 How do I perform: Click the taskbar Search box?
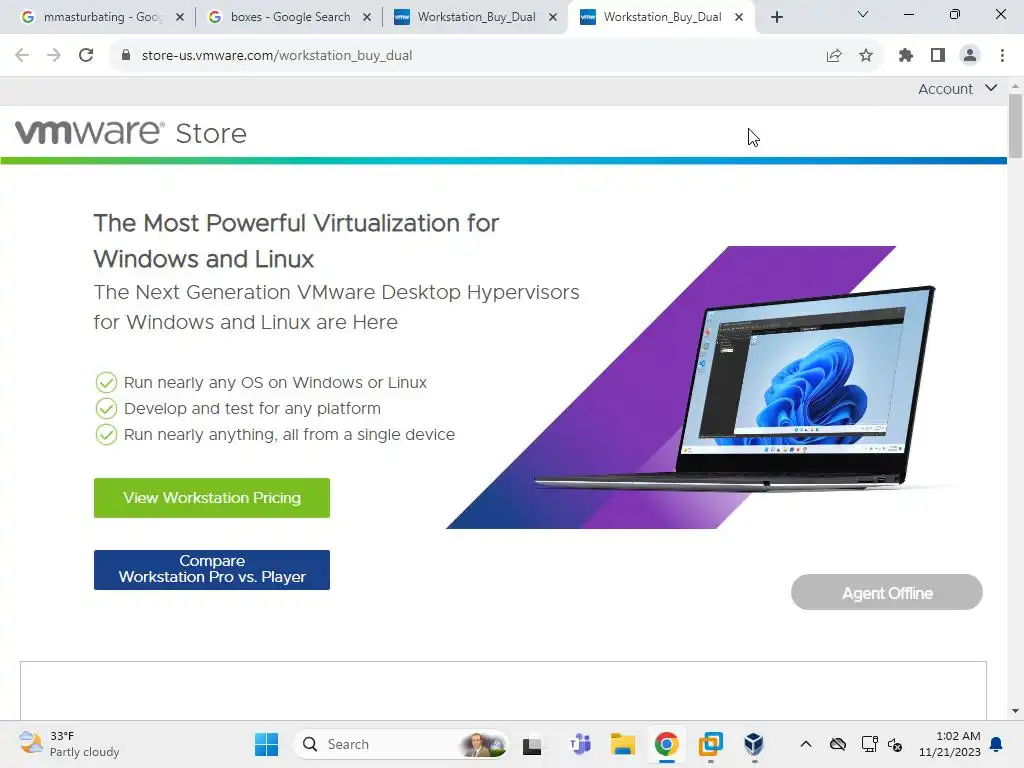[x=402, y=744]
